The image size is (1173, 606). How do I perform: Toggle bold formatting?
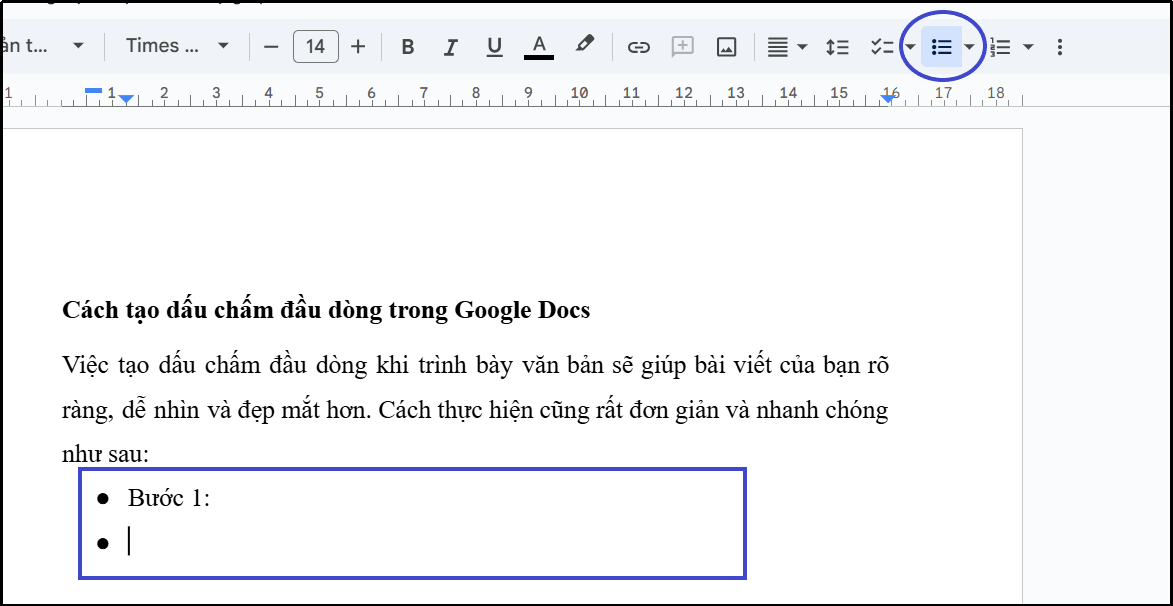(x=407, y=45)
